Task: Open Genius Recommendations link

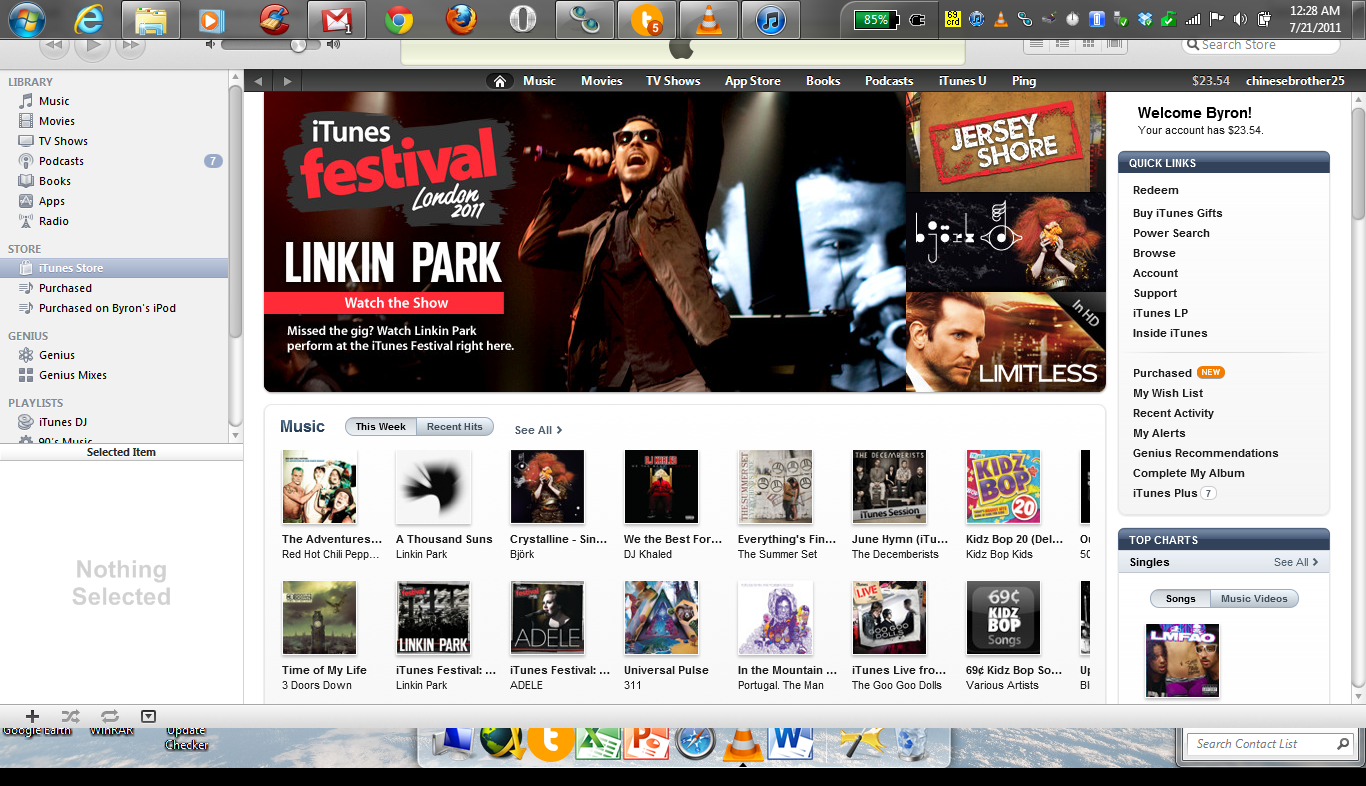Action: [1205, 453]
